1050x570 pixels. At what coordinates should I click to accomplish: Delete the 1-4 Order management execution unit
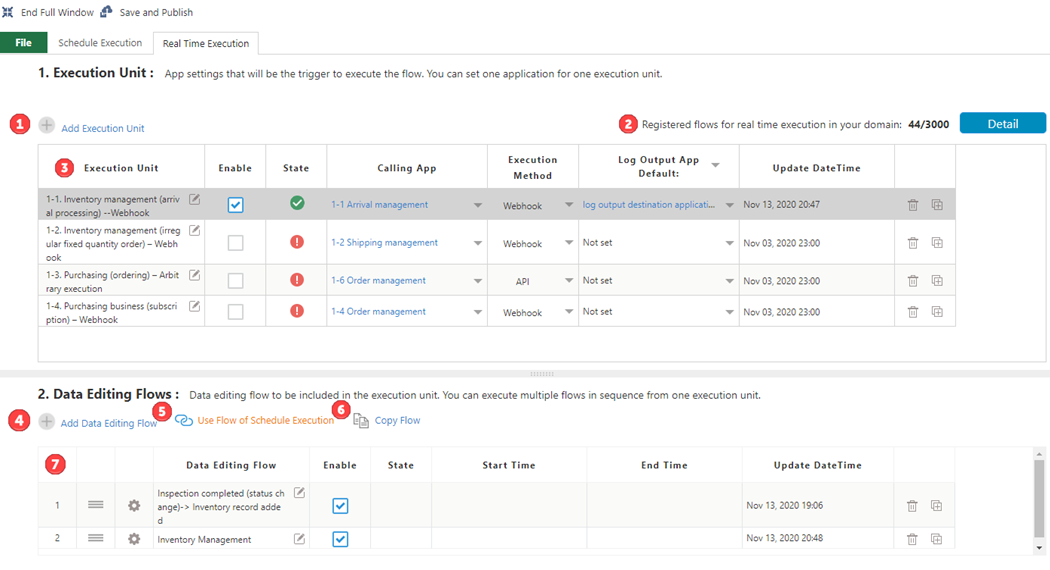913,311
